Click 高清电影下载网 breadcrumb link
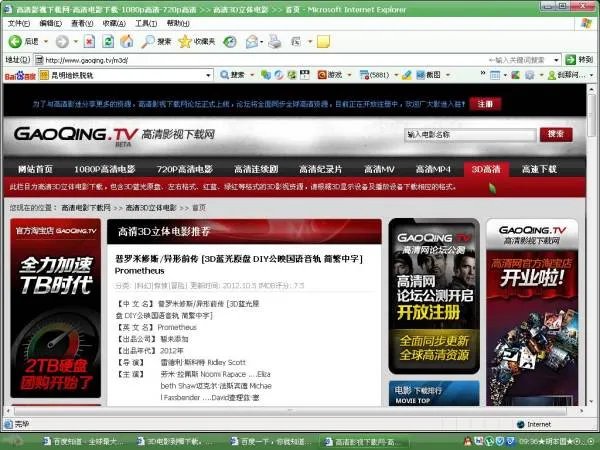600x450 pixels. tap(86, 208)
